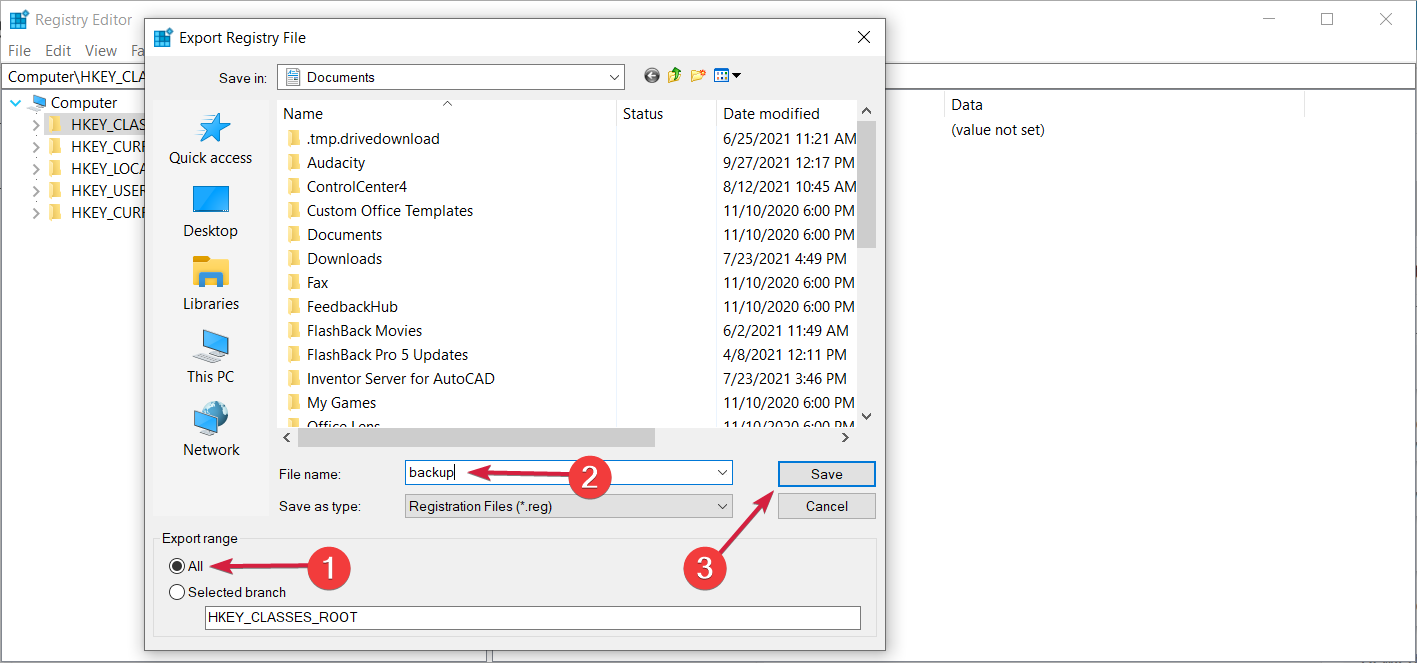The height and width of the screenshot is (663, 1417).
Task: Open Network in places bar
Action: (x=210, y=431)
